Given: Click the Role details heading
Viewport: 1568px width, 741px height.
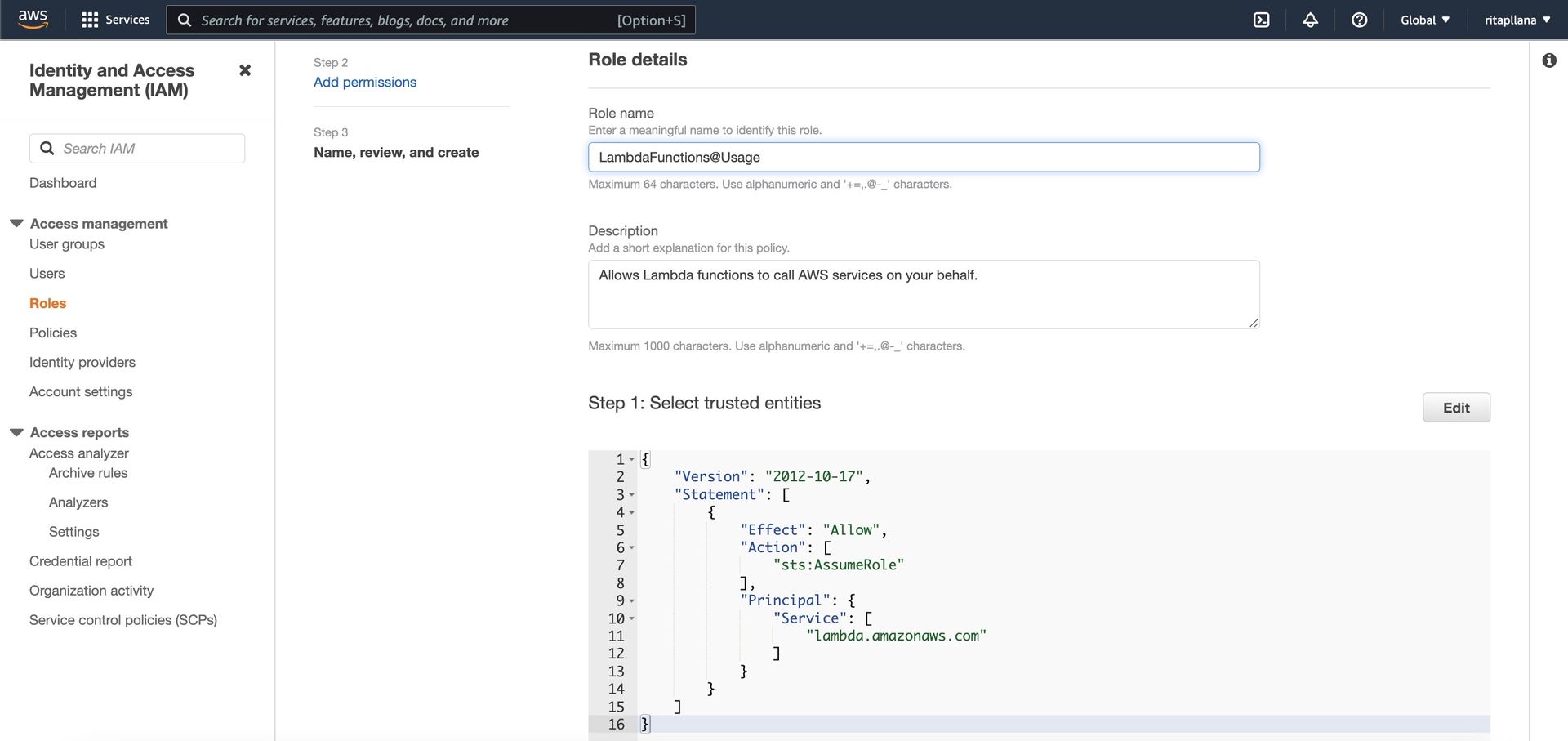Looking at the screenshot, I should 638,60.
